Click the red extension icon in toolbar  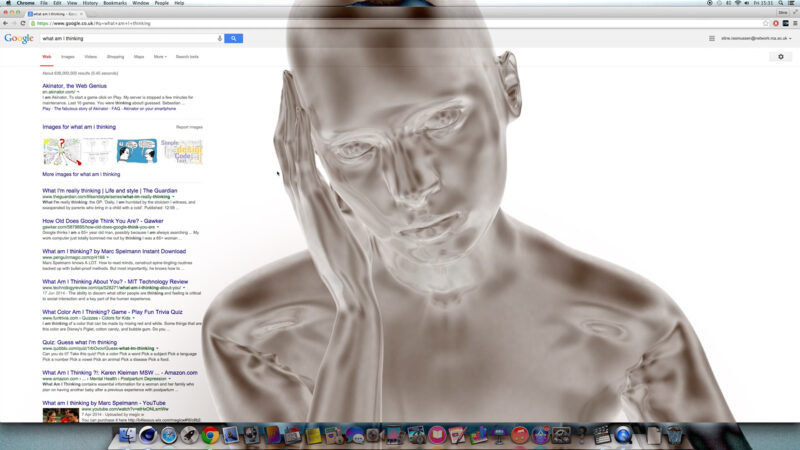(776, 23)
